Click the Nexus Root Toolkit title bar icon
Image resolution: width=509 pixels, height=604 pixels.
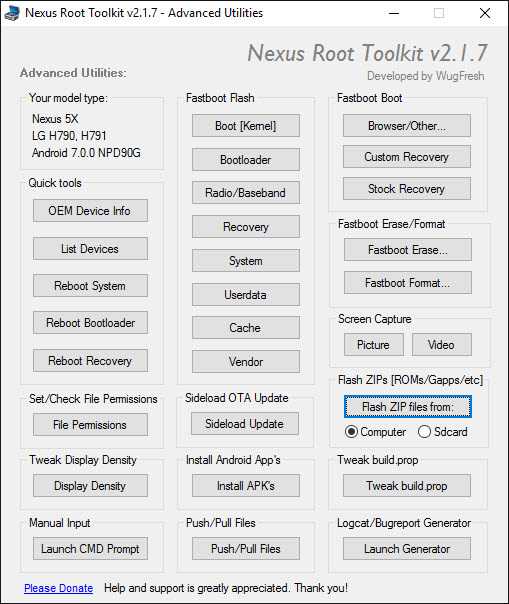(x=12, y=13)
